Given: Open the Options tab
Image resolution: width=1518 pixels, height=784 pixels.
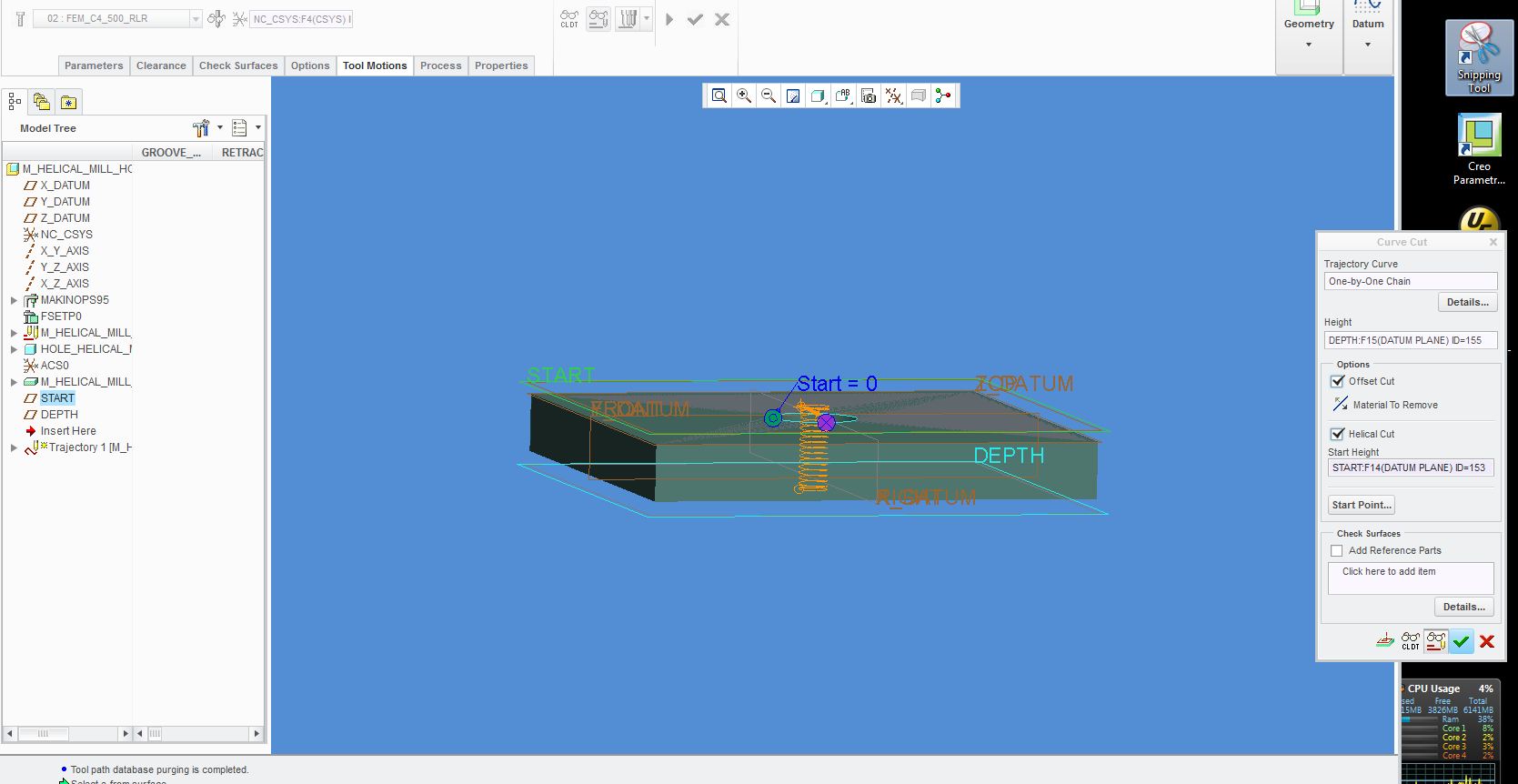Looking at the screenshot, I should pos(310,65).
